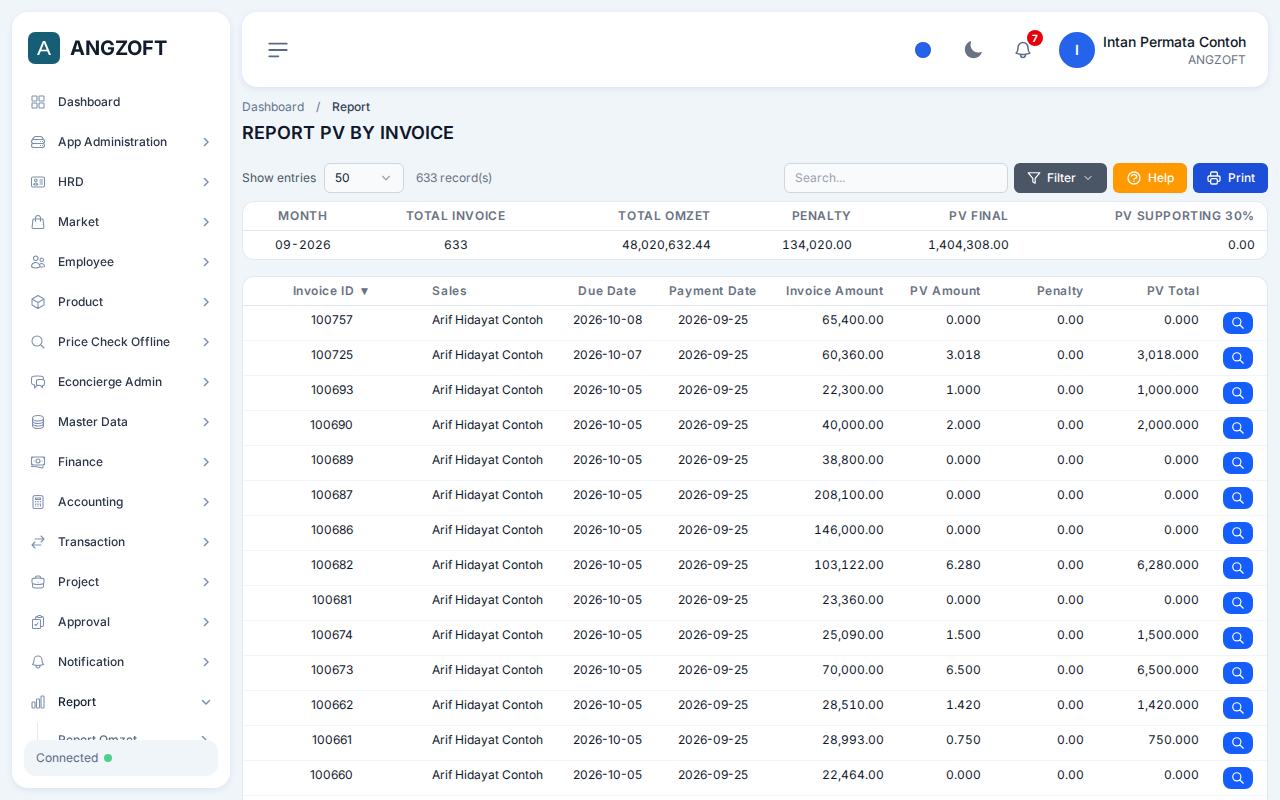The image size is (1280, 800).
Task: Open Econcierge Admin menu
Action: (121, 382)
